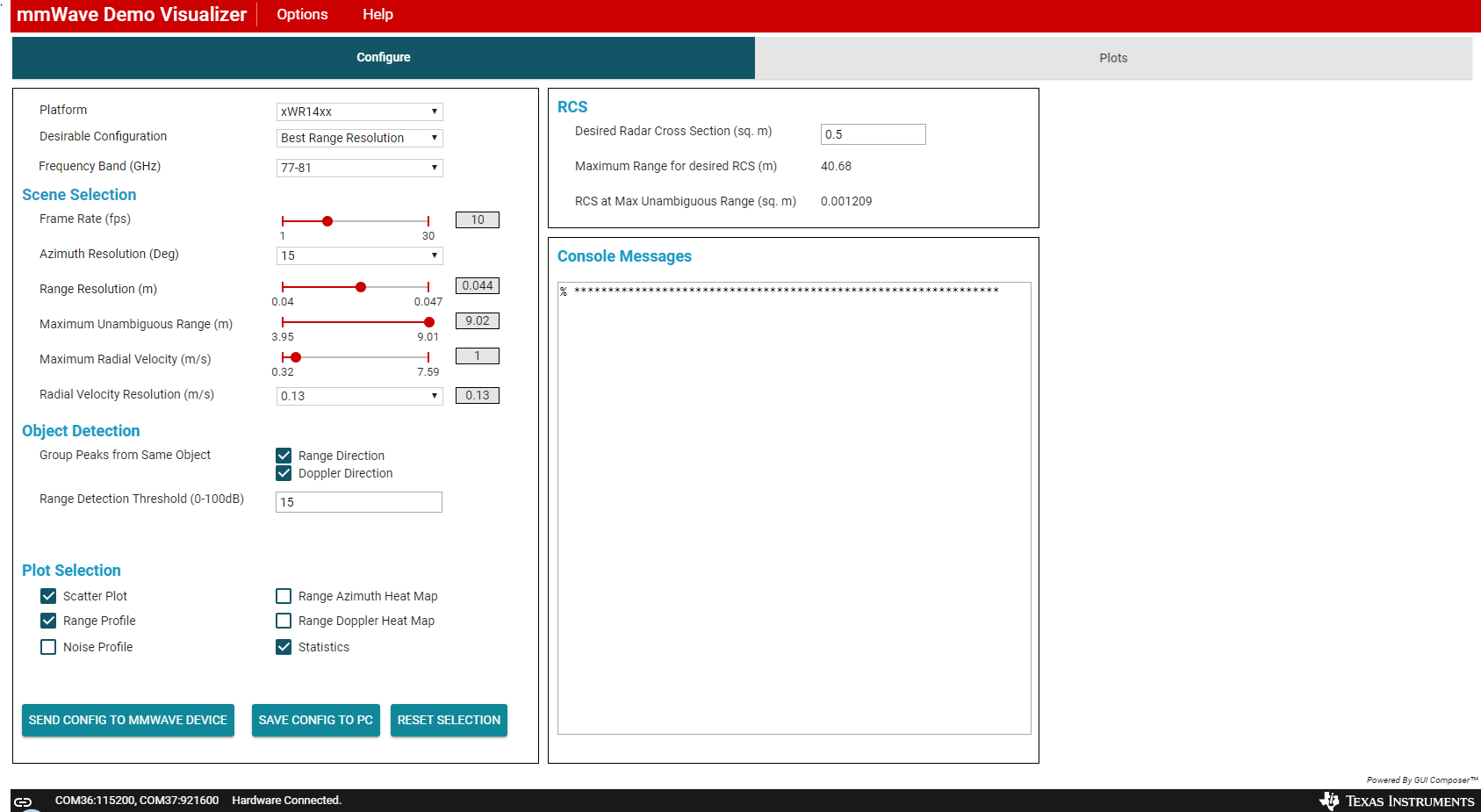Click the Scene Selection heading
This screenshot has height=812, width=1481.
(x=79, y=195)
